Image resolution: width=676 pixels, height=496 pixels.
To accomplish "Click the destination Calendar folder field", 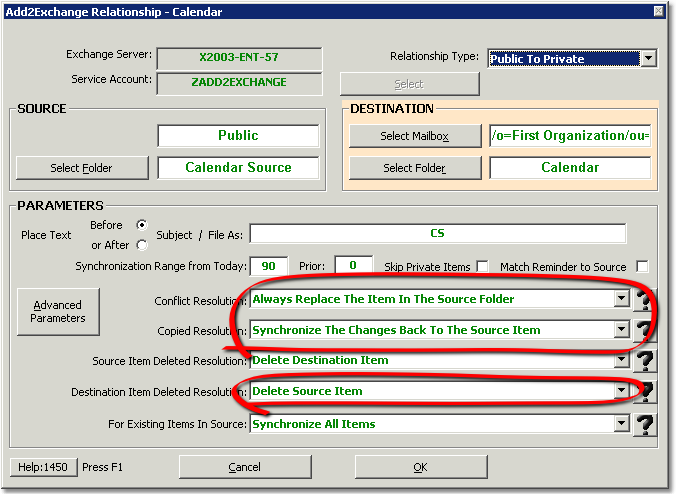I will click(x=570, y=168).
